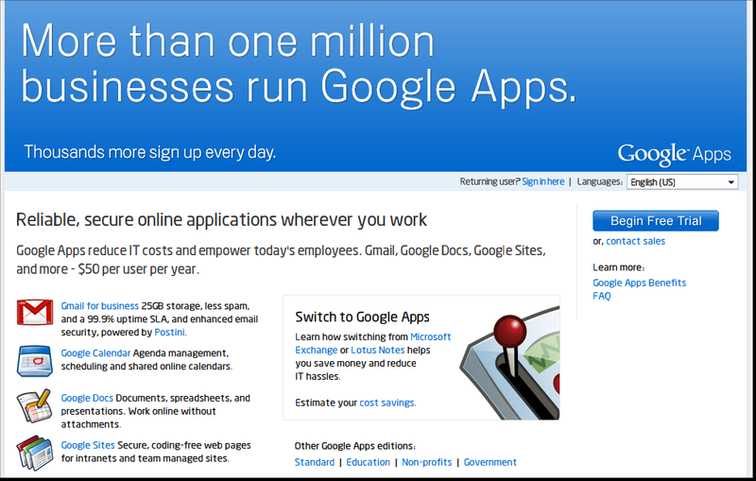Follow the Postini link

click(169, 332)
